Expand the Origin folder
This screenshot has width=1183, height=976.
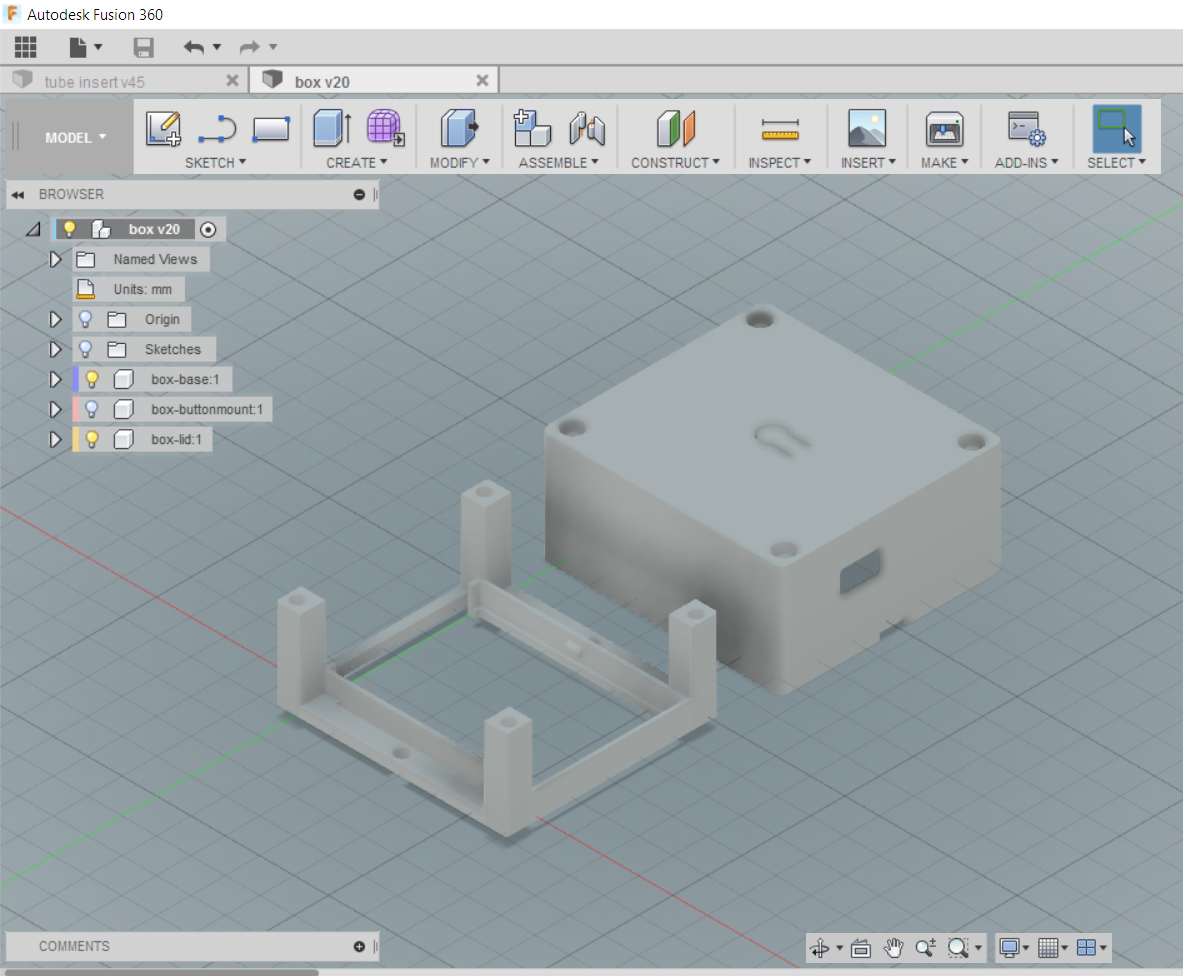(55, 320)
